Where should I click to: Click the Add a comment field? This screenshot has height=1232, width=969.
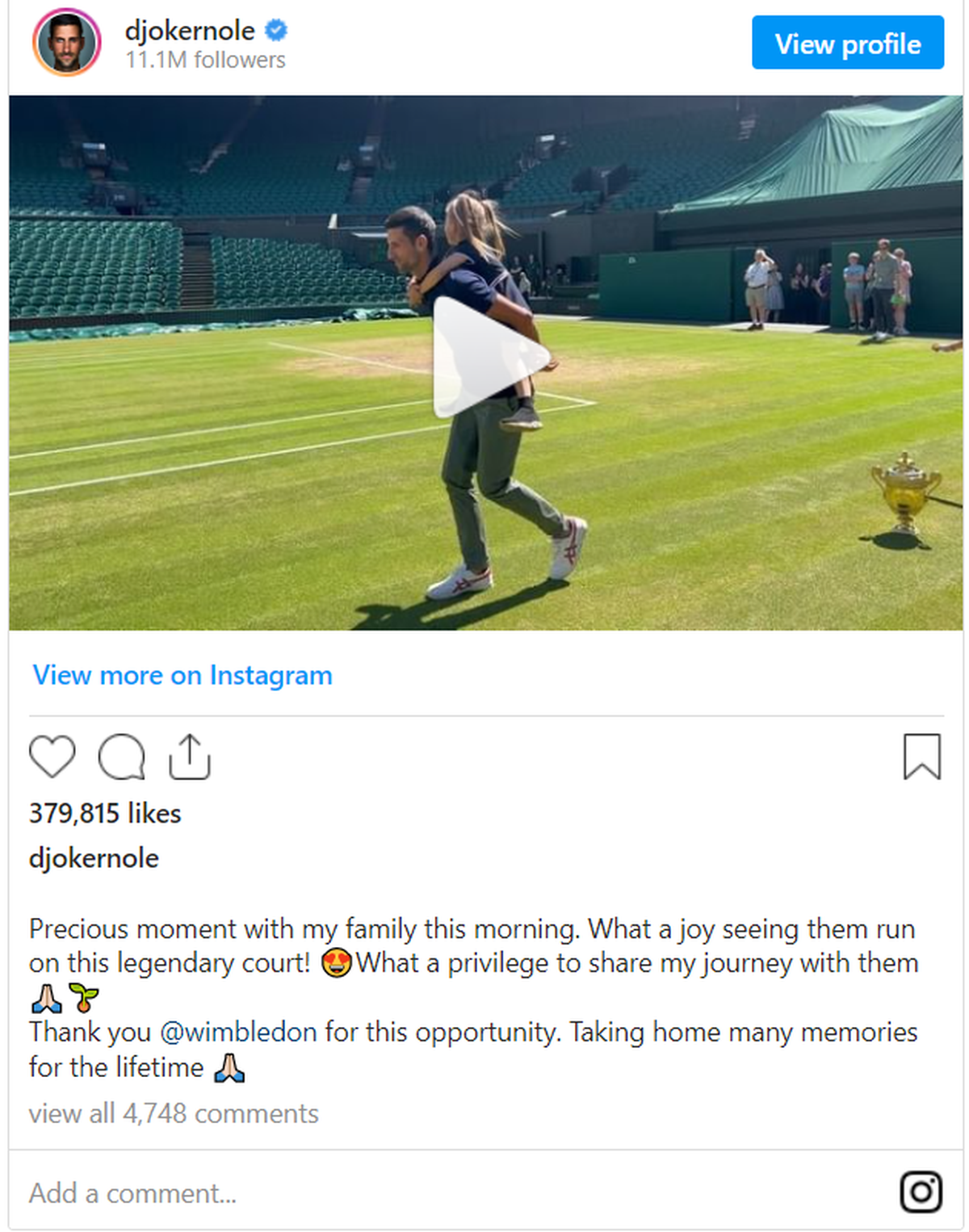[x=452, y=1192]
